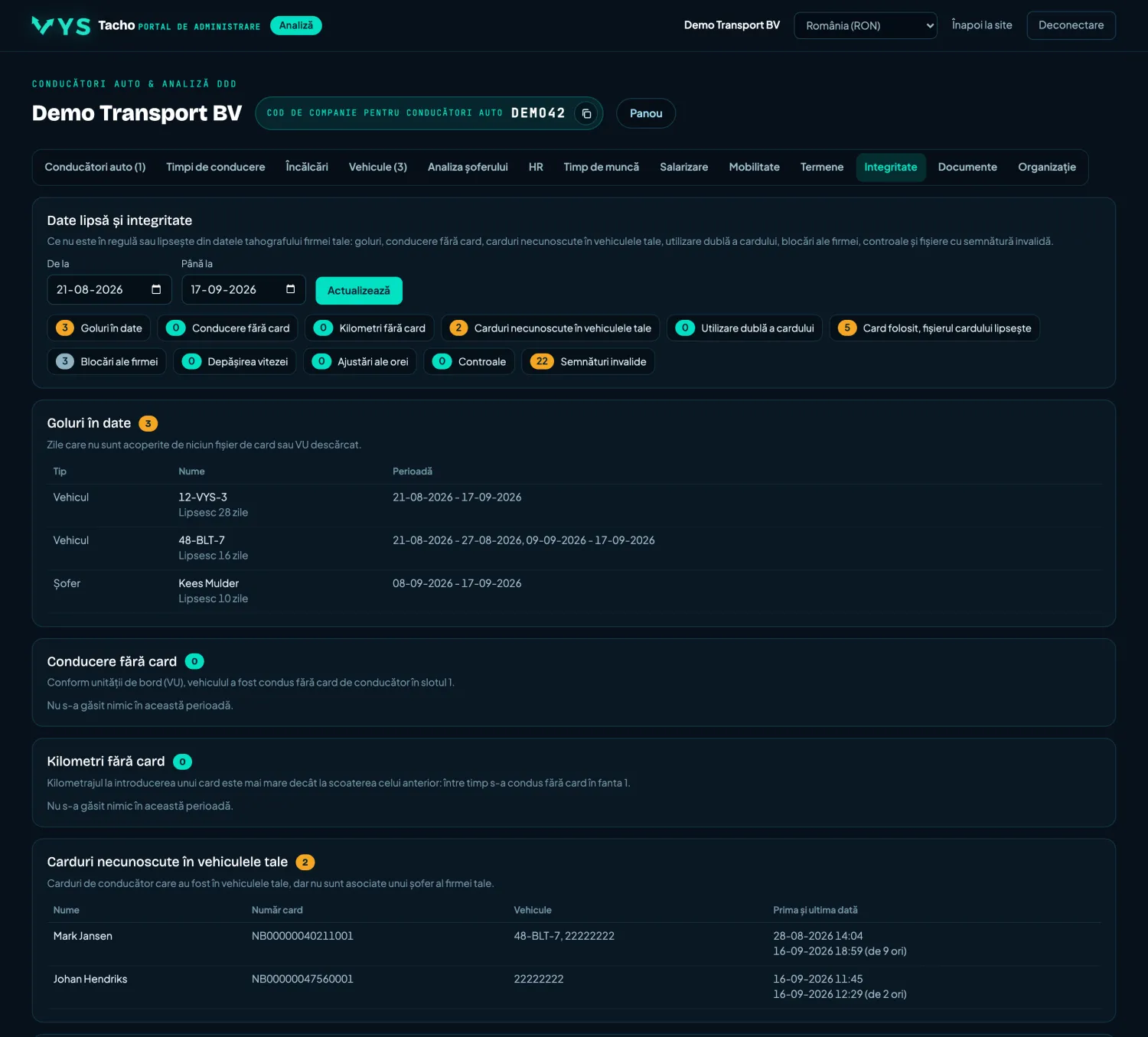Click the 'Controale' chip
Screen dimensions: 1148x1037
coord(469,362)
